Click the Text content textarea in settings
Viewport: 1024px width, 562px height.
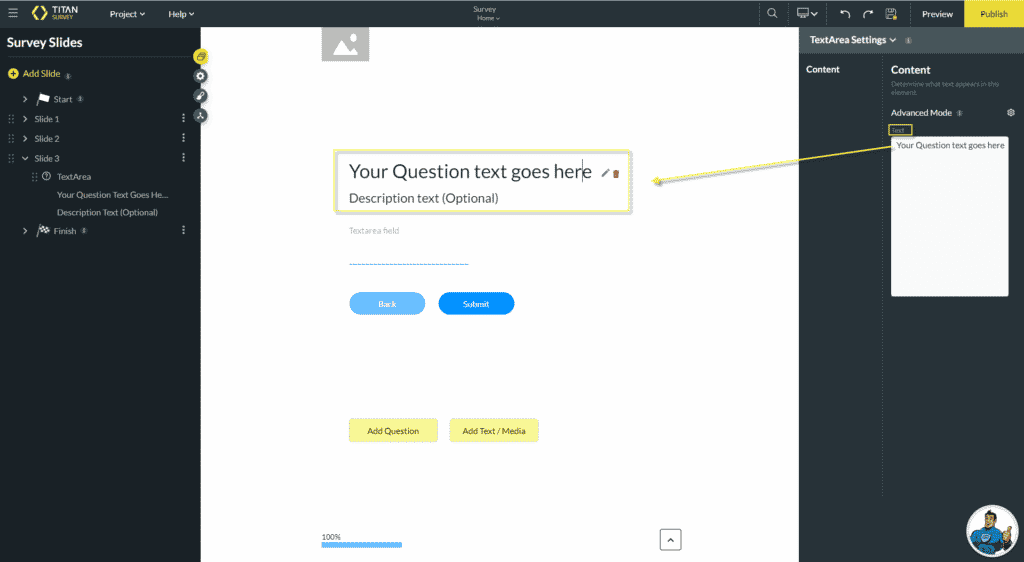(x=950, y=216)
